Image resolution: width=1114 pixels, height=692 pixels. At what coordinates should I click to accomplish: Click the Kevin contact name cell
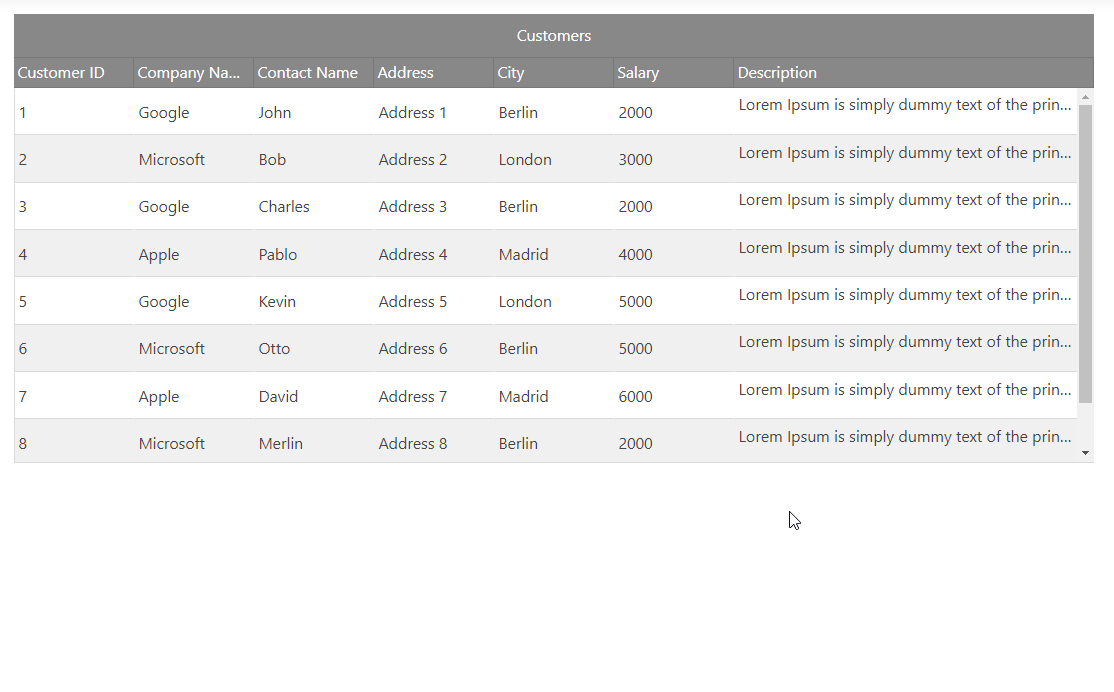(x=277, y=302)
